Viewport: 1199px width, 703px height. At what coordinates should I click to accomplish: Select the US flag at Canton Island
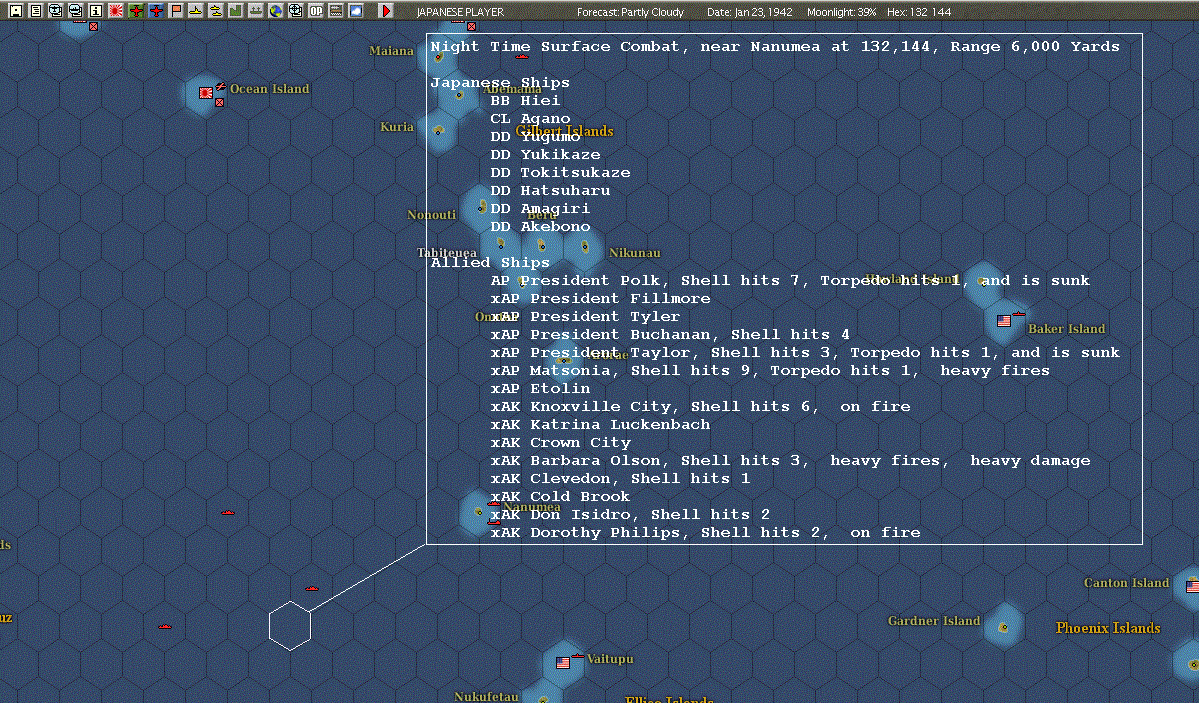[x=1192, y=587]
